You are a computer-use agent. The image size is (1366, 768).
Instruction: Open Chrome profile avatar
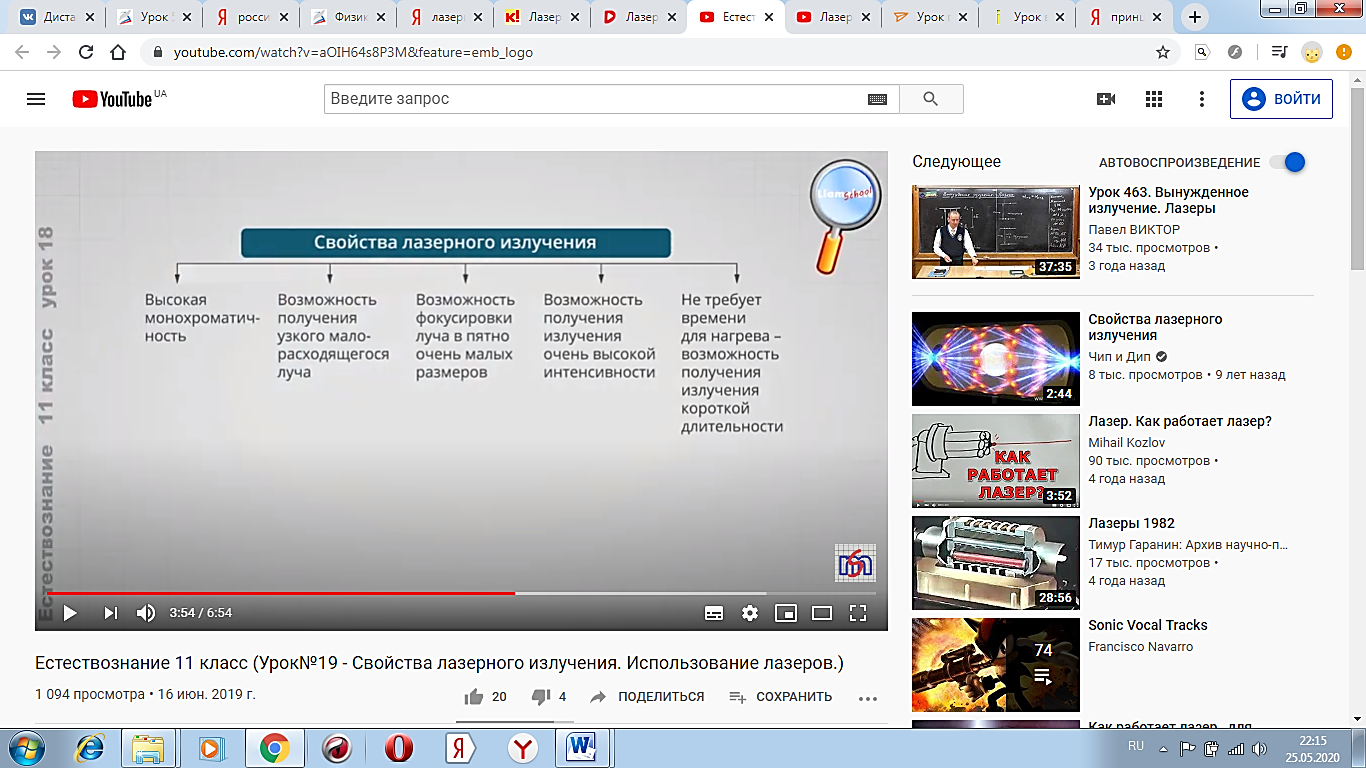tap(1312, 52)
